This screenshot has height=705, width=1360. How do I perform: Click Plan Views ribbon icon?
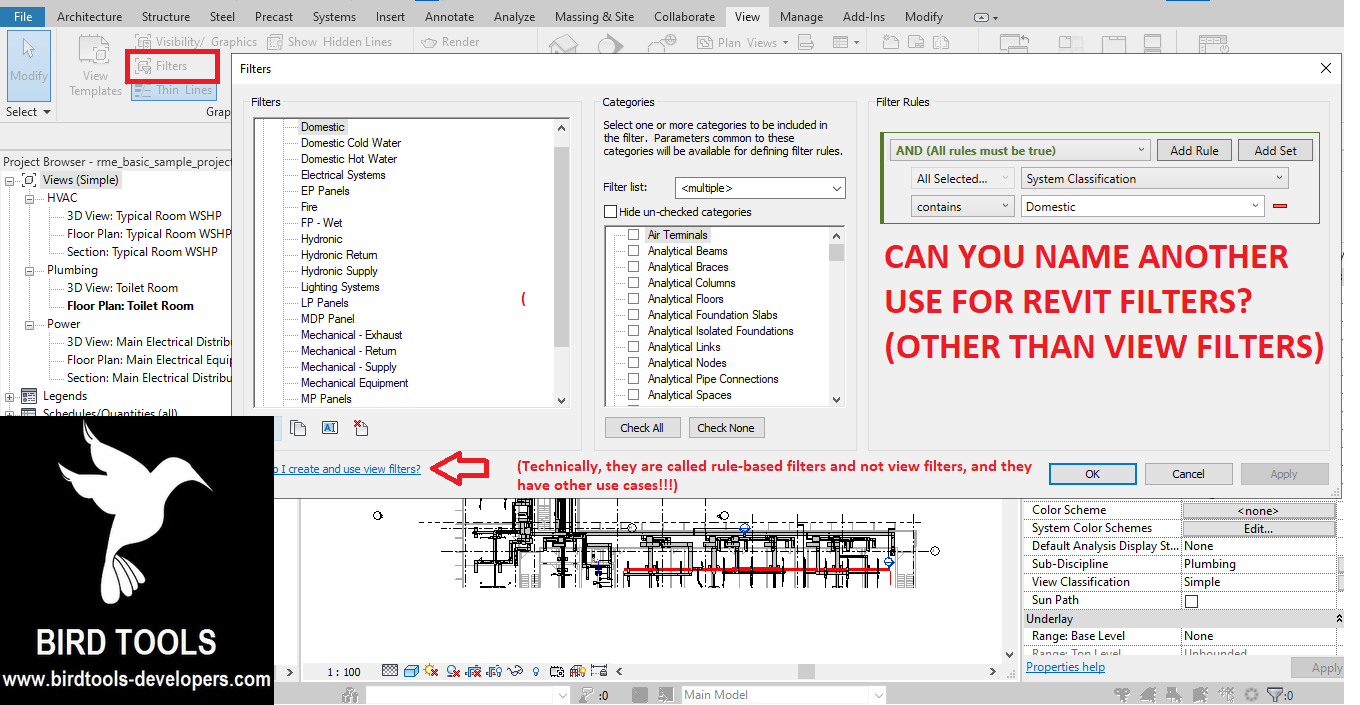pyautogui.click(x=704, y=42)
